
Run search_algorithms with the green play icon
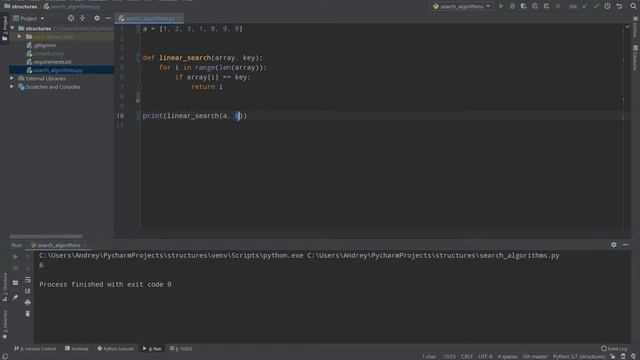pos(501,7)
